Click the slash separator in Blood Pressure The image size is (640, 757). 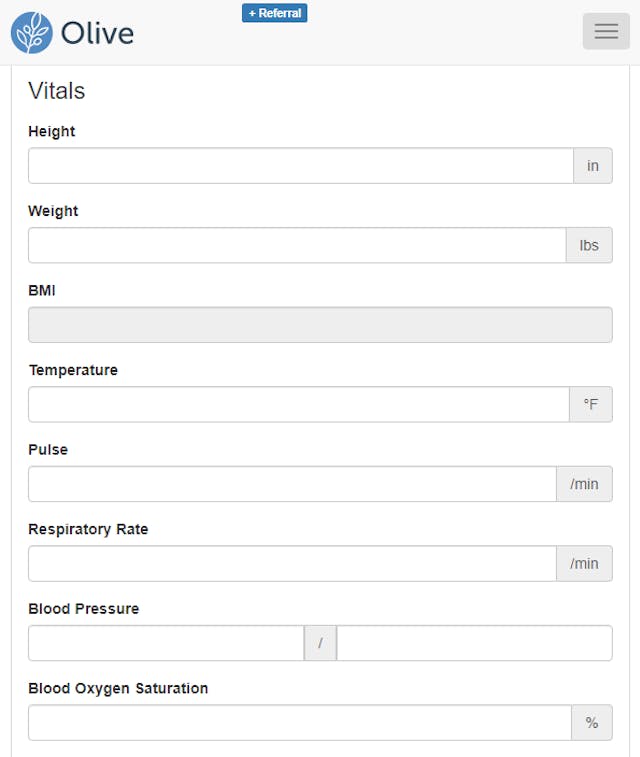(320, 643)
